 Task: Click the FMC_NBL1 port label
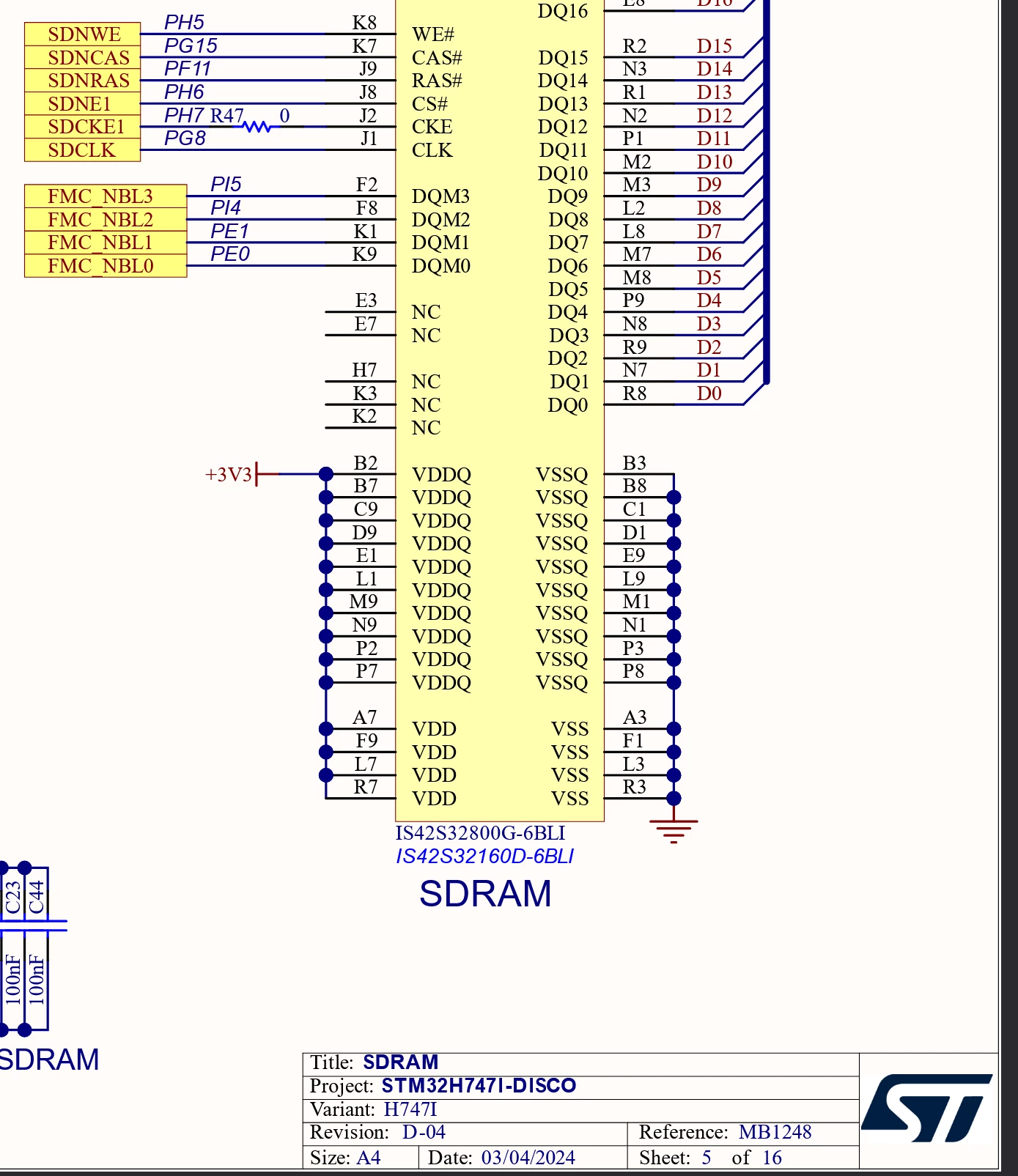pyautogui.click(x=106, y=243)
